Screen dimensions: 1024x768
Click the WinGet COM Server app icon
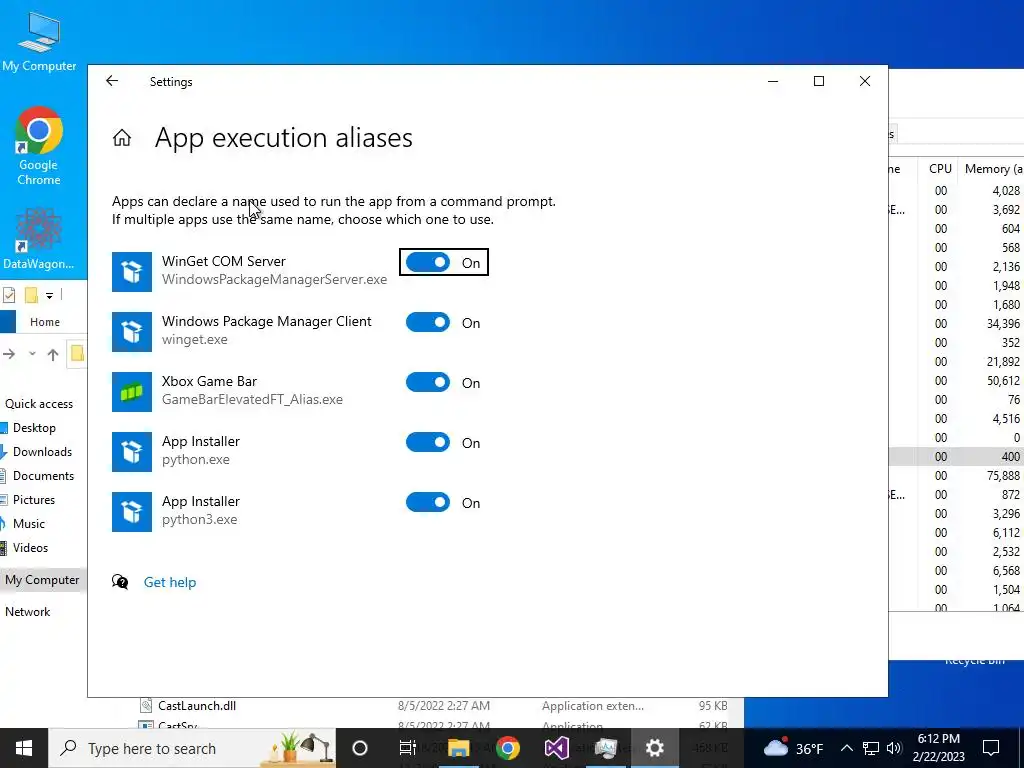(132, 272)
